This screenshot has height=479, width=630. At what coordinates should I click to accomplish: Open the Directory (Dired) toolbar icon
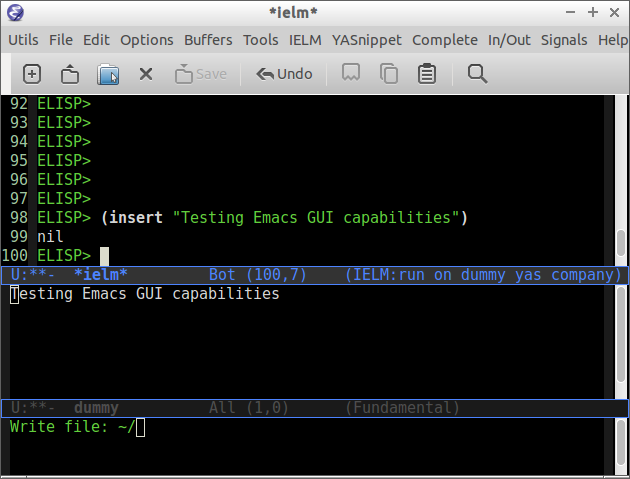108,74
